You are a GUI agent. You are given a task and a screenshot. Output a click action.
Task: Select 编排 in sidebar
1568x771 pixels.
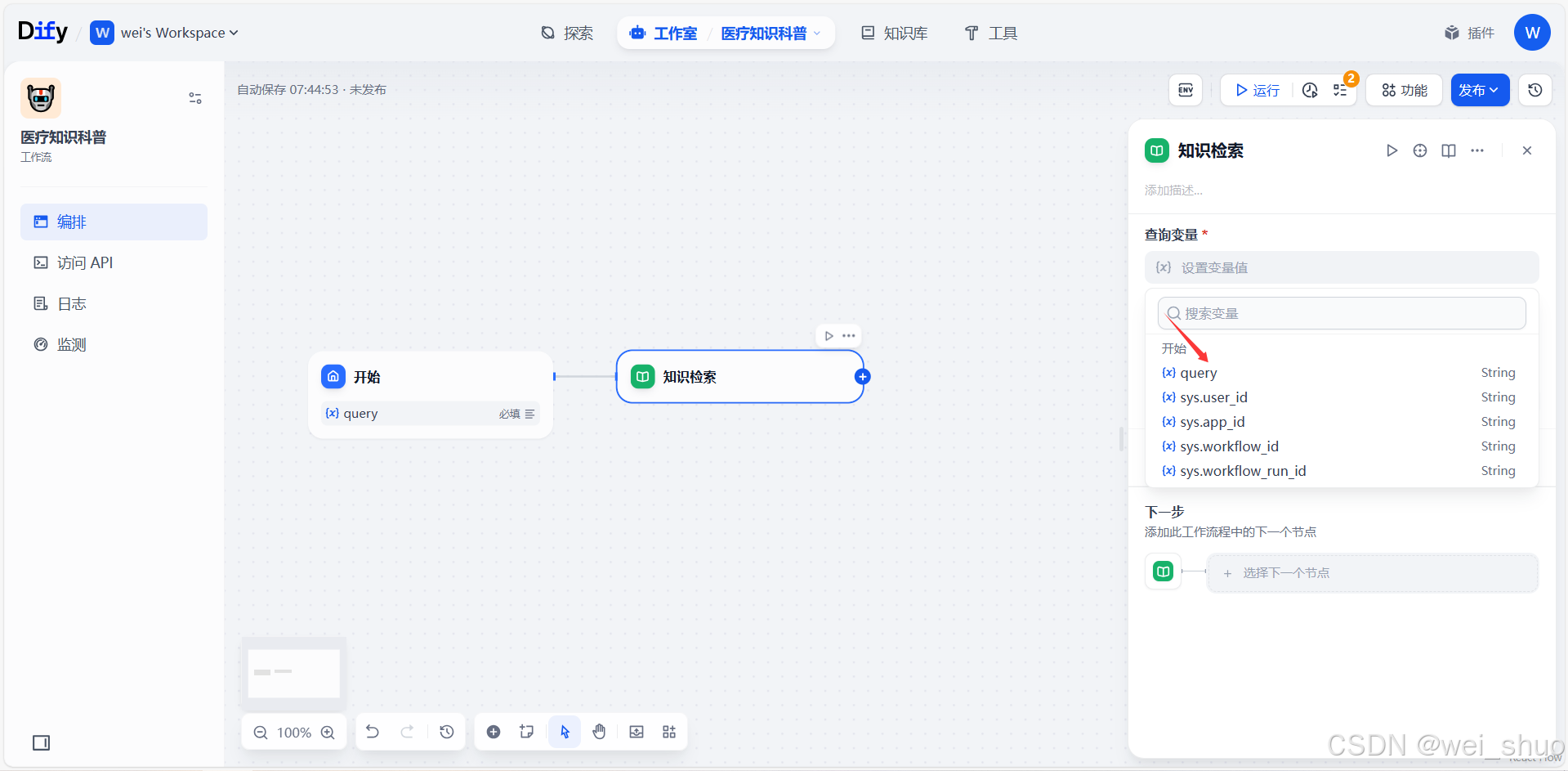pyautogui.click(x=114, y=222)
